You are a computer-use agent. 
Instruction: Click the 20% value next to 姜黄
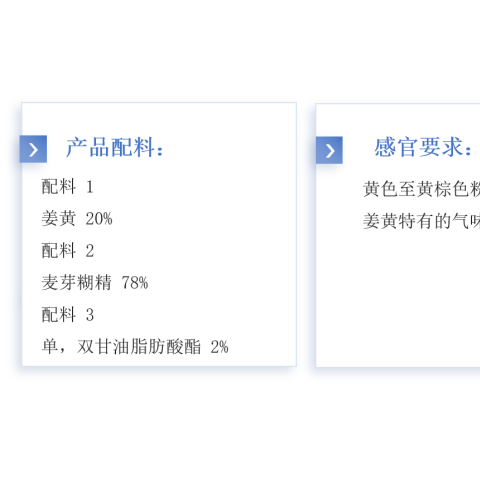[99, 219]
